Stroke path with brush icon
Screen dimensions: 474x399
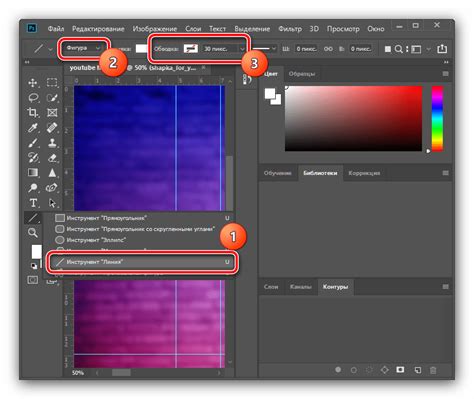pyautogui.click(x=354, y=370)
